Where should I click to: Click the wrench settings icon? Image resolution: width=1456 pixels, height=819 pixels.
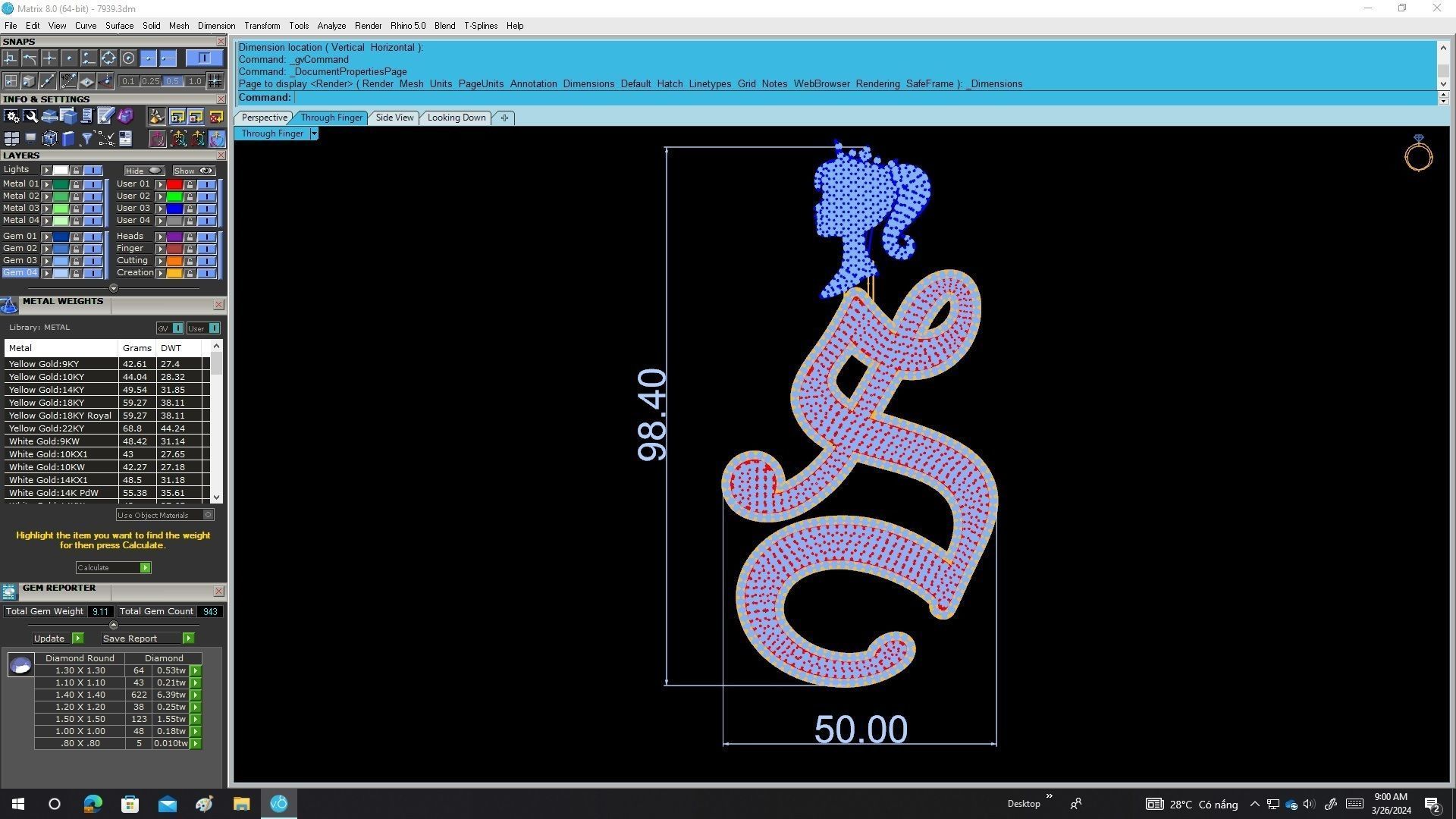click(x=30, y=116)
